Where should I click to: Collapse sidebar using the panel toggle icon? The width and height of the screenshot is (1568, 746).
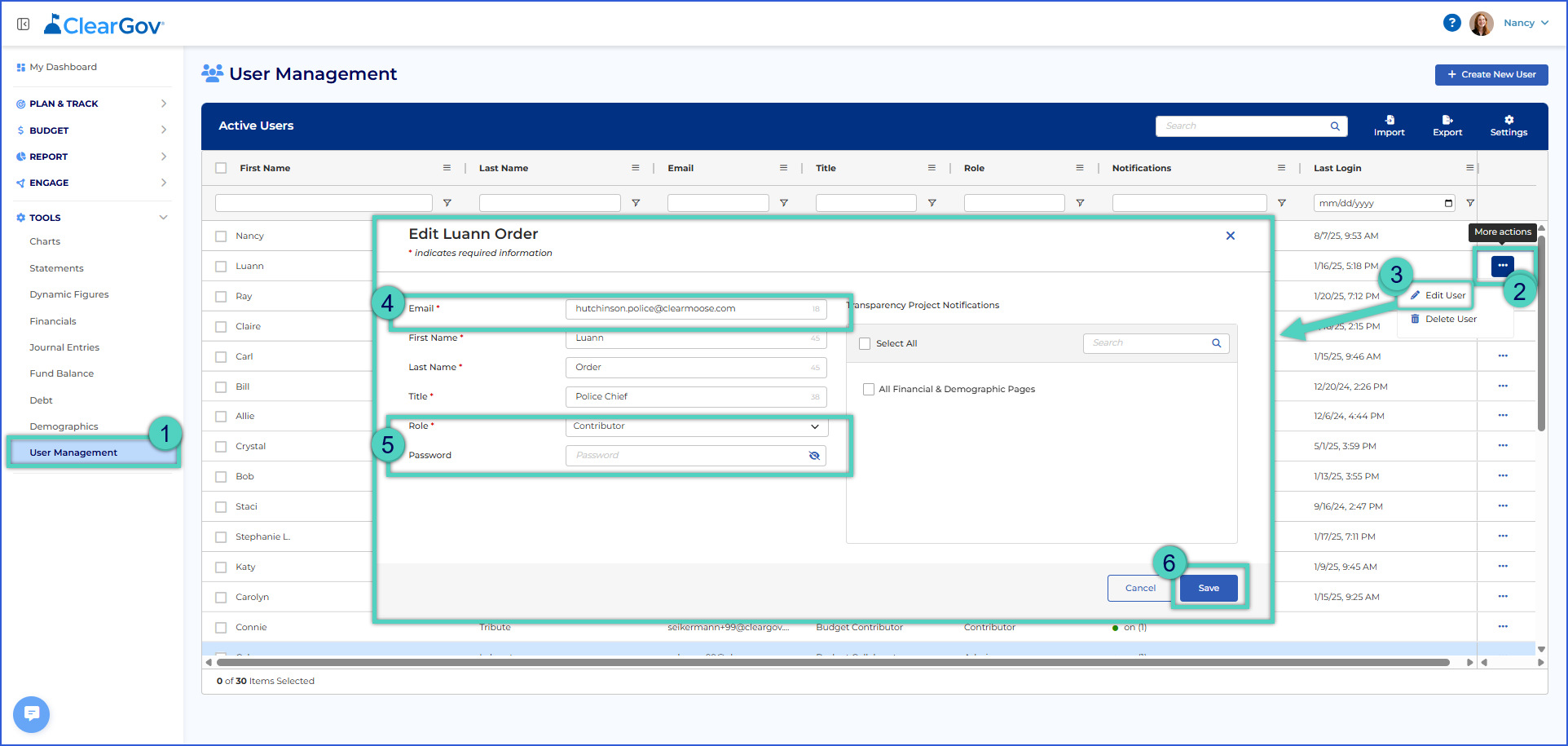coord(24,24)
